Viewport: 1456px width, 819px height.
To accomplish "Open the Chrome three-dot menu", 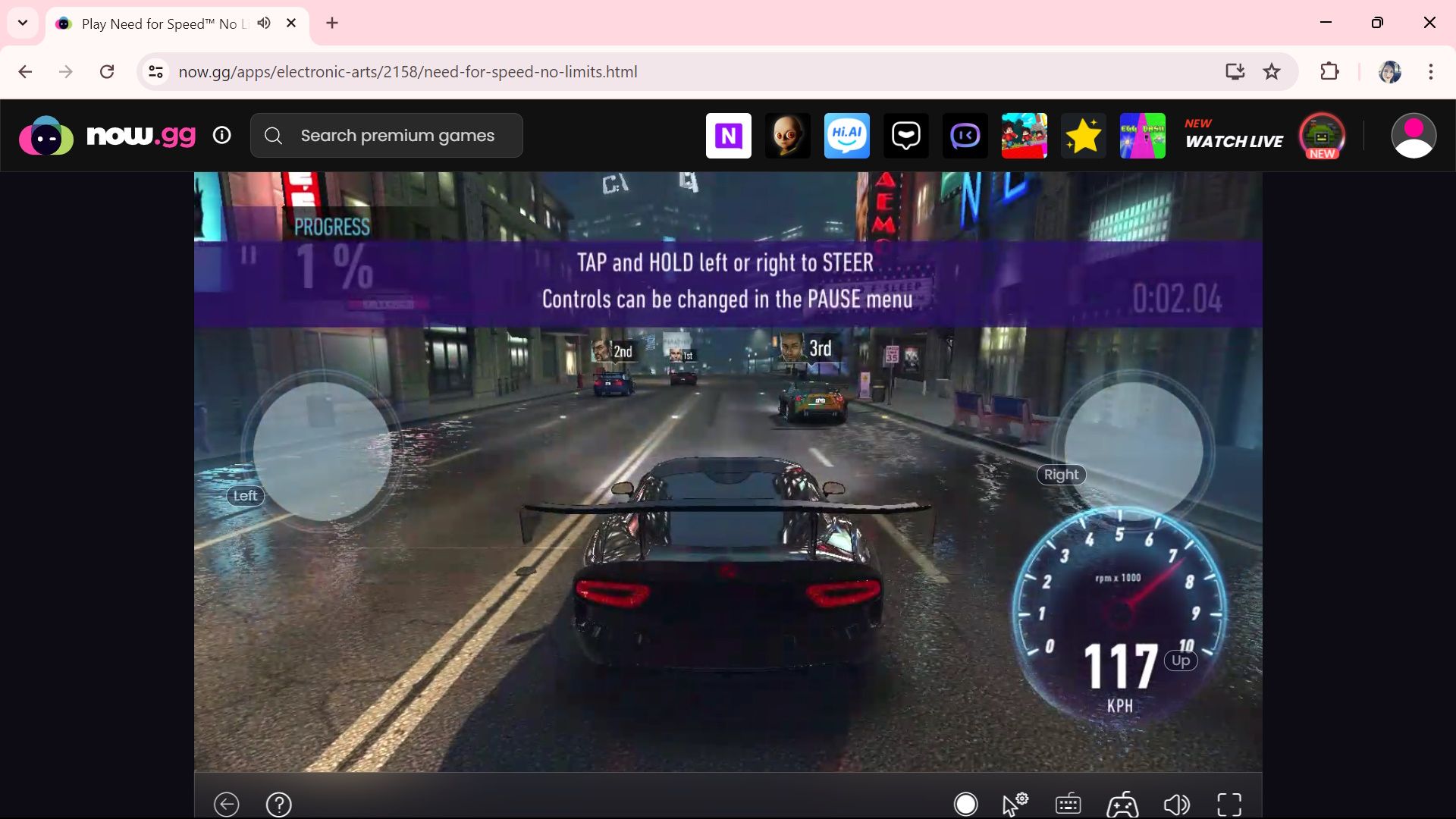I will [1430, 71].
